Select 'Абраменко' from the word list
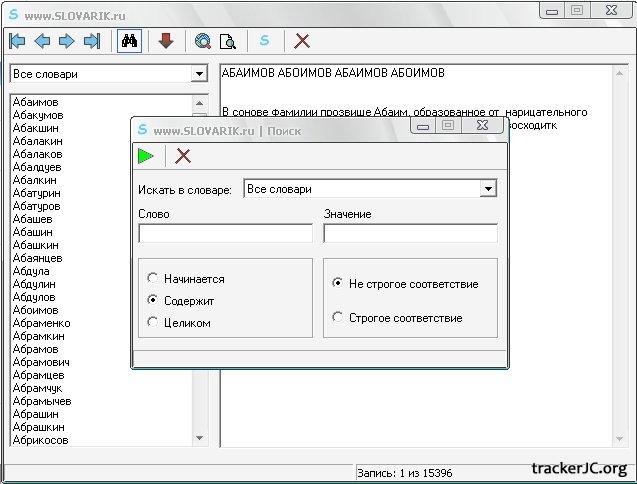The width and height of the screenshot is (637, 484). tap(41, 323)
